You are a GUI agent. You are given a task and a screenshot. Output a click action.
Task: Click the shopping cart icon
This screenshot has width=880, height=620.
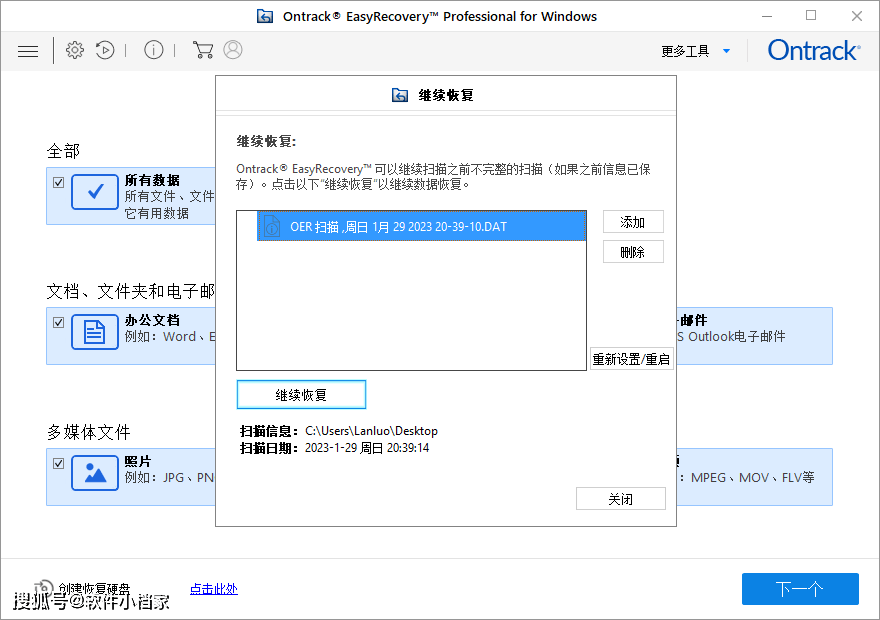203,50
